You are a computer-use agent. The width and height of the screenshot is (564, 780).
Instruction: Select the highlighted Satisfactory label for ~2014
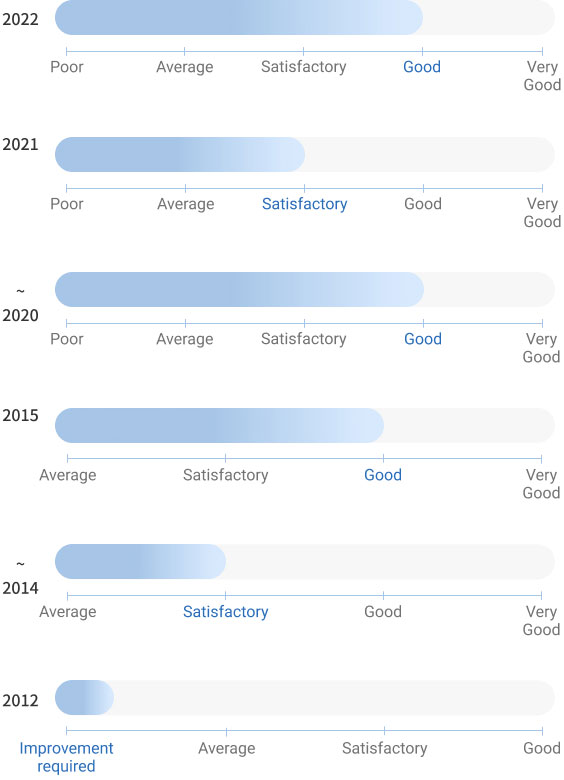(225, 612)
